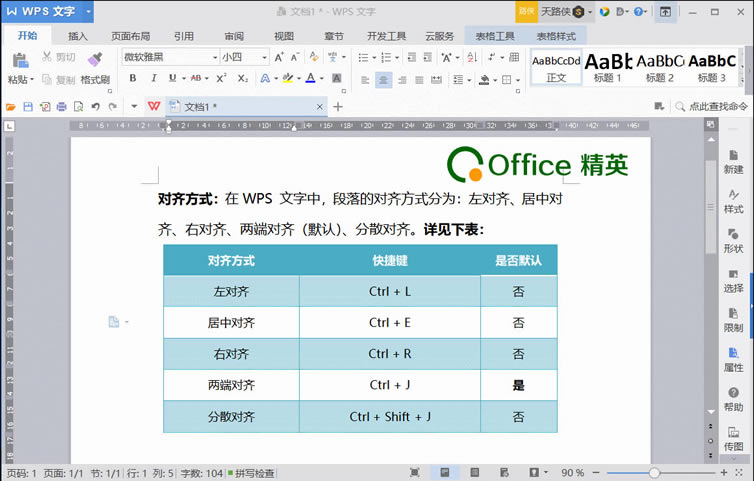Viewport: 754px width, 481px height.
Task: Add new document tab with plus
Action: 338,106
